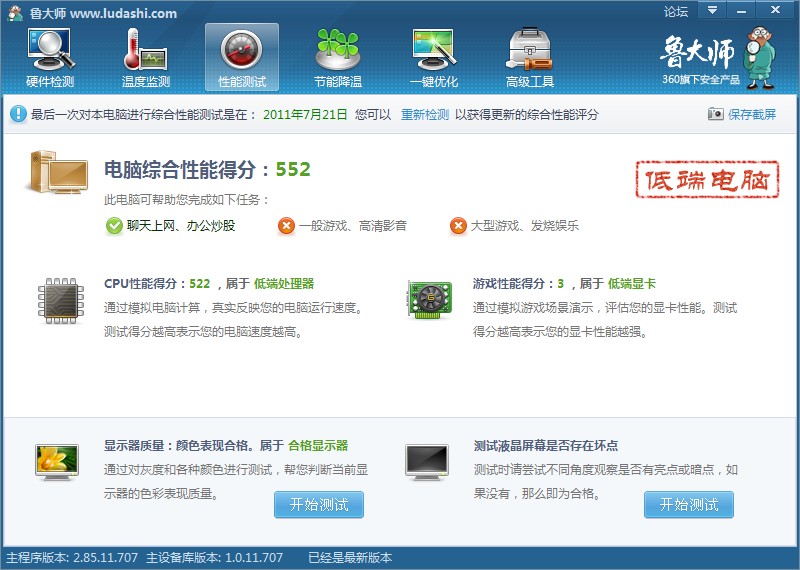Click the 论坛 forum link
Screen dimensions: 800x570
coord(676,11)
